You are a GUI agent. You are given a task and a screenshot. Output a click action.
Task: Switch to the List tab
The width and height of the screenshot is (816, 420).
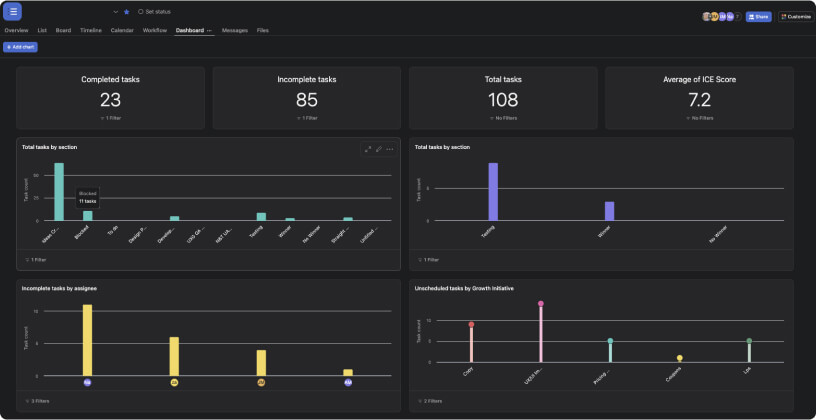[x=42, y=31]
